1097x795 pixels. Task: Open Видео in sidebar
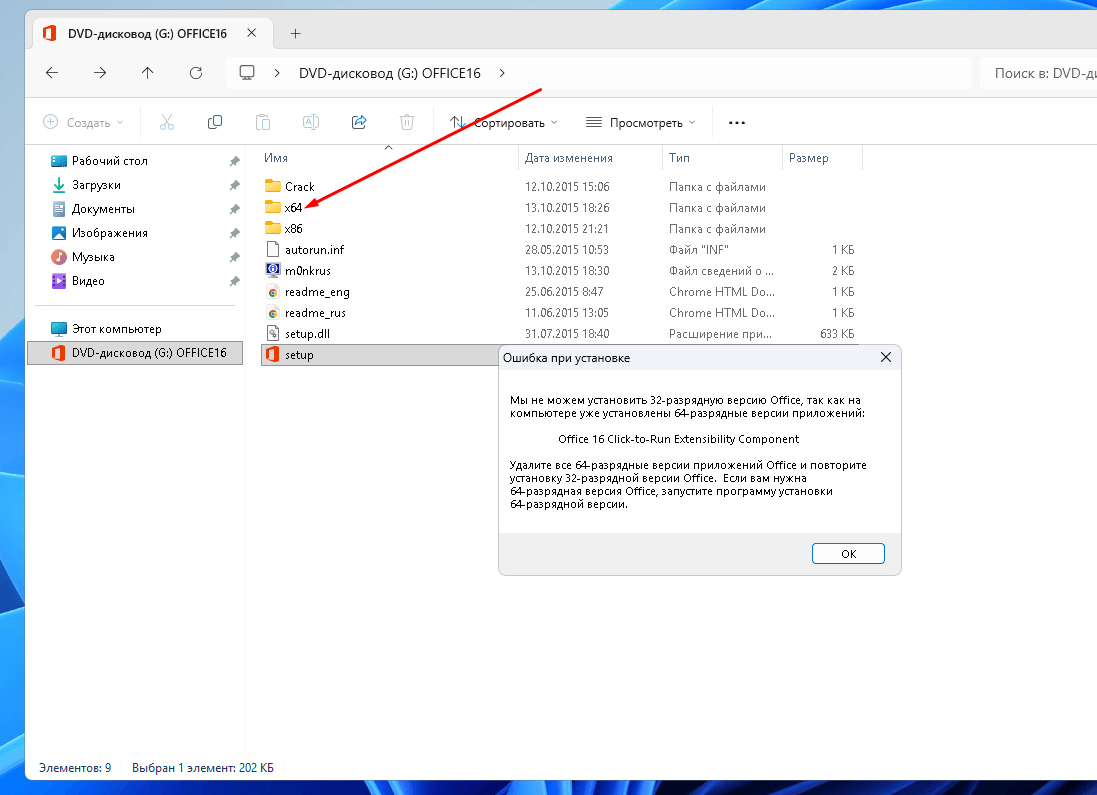click(x=87, y=281)
